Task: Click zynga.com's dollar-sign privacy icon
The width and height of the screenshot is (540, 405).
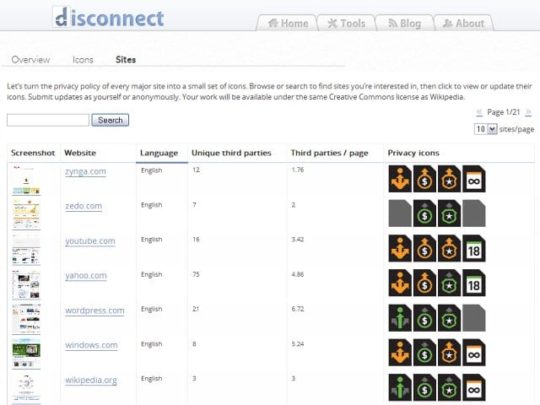Action: point(424,179)
